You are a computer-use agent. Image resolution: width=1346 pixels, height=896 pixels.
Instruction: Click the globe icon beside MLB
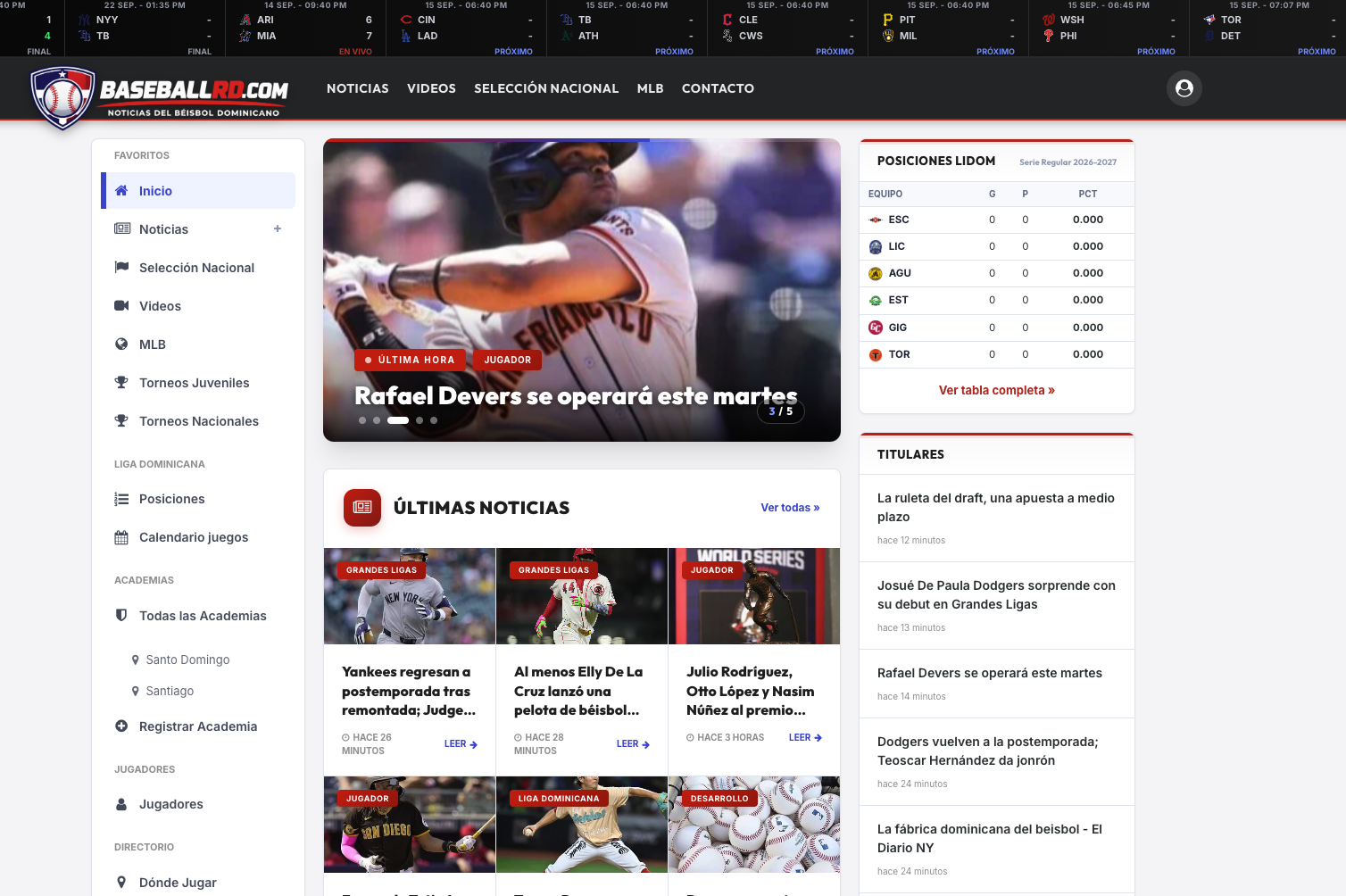click(x=121, y=344)
